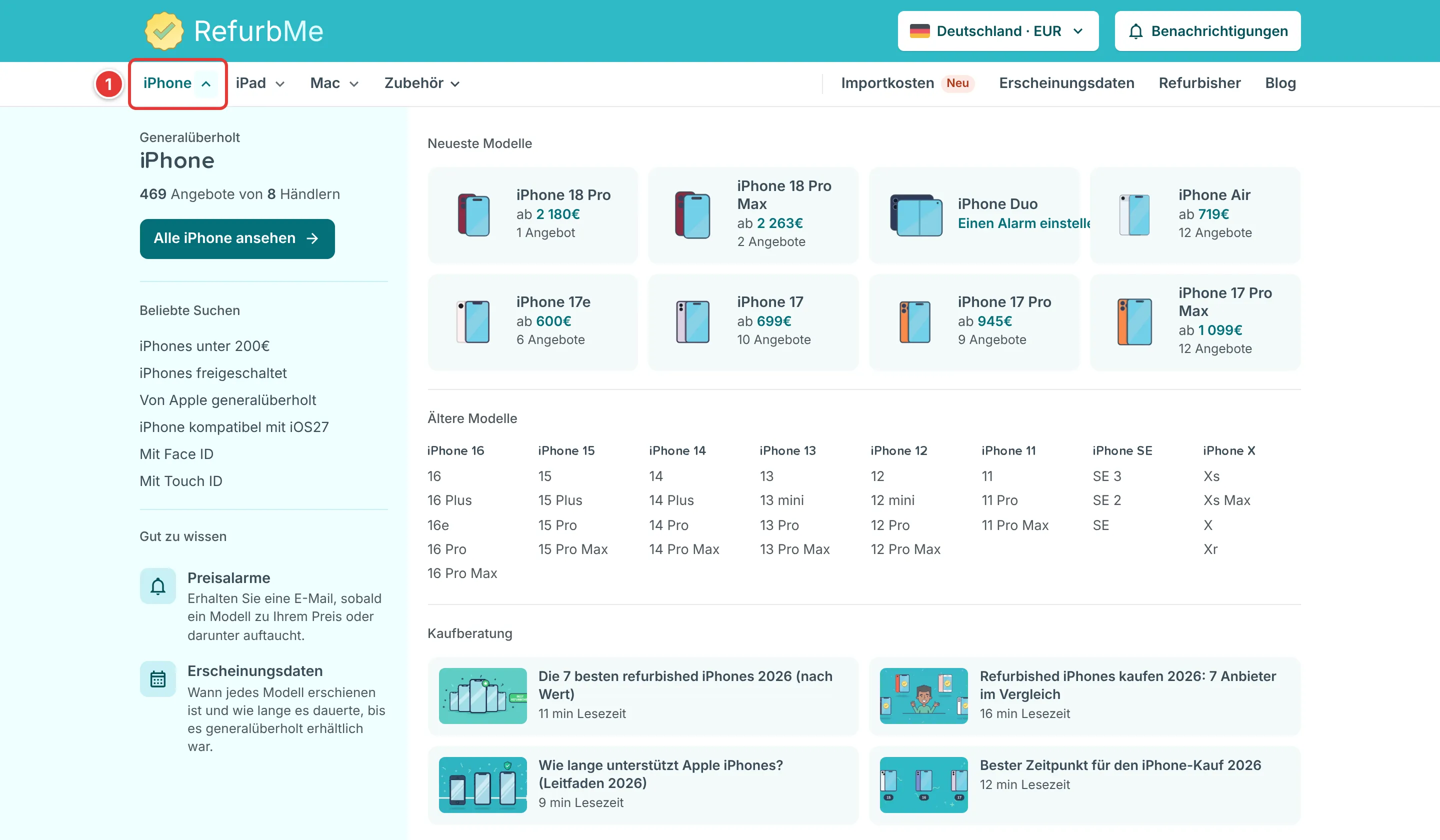Select SE 3 under iPhone SE
Image resolution: width=1440 pixels, height=840 pixels.
click(1107, 476)
